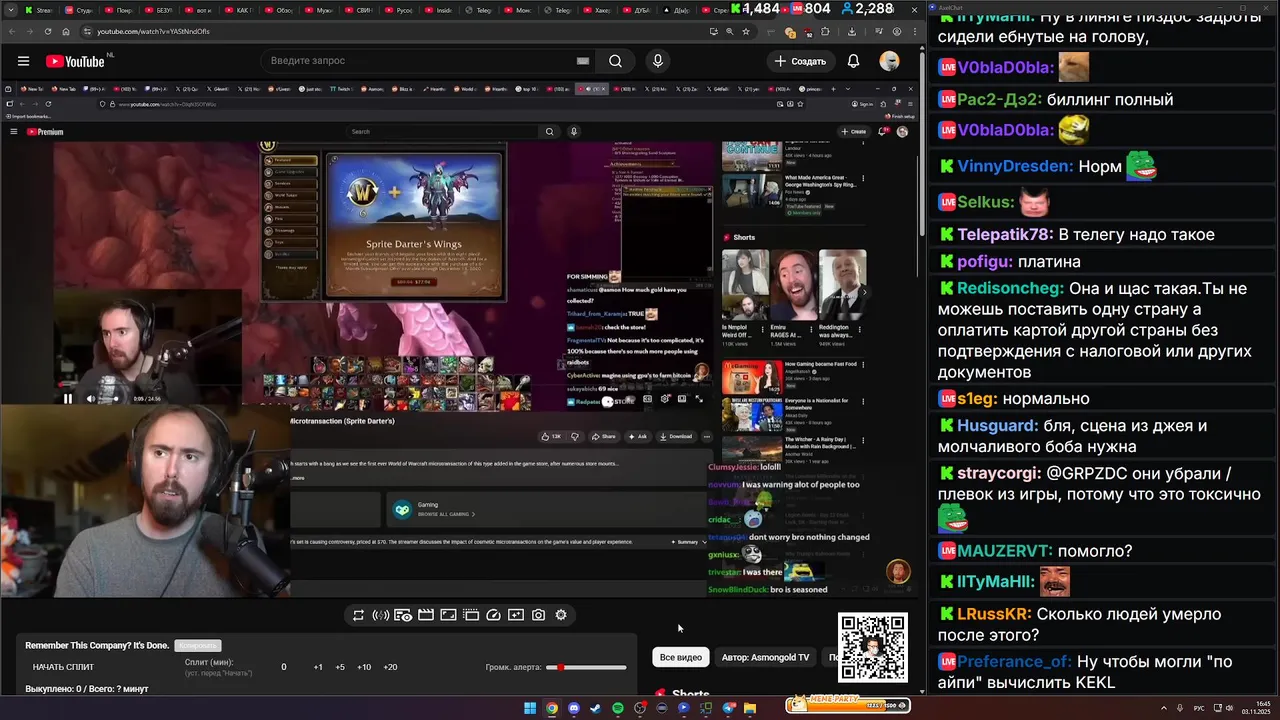Switch to the СВИН browser tab

click(x=359, y=10)
